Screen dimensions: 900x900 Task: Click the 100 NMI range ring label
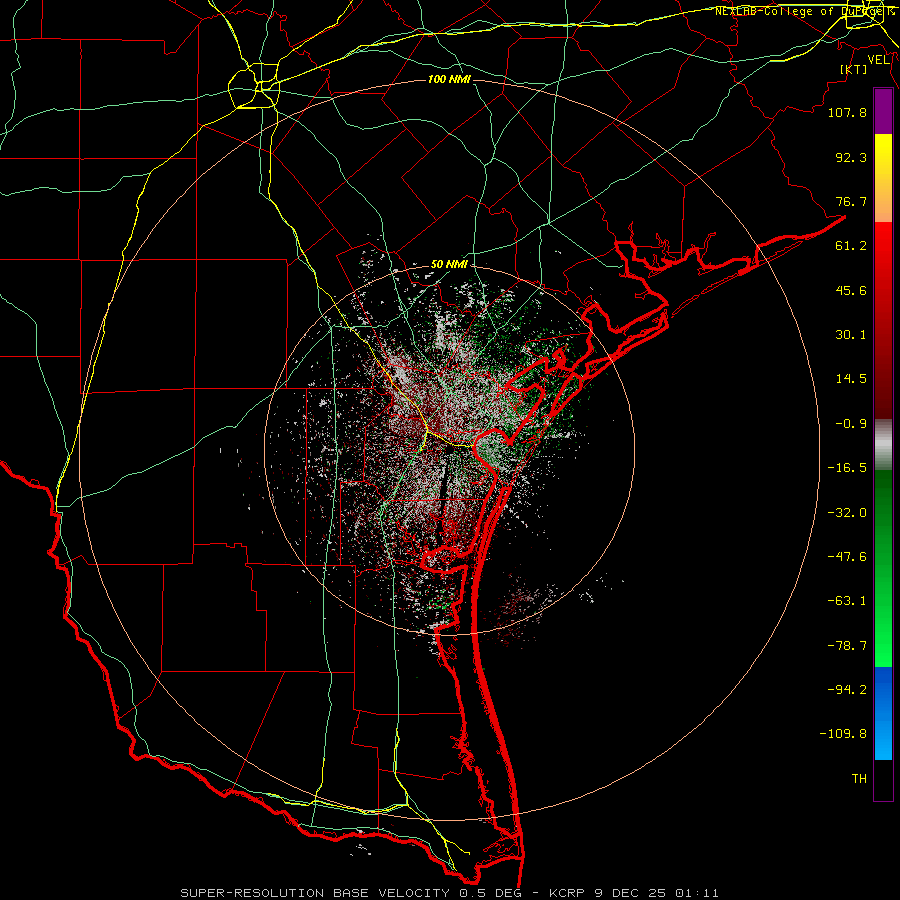coord(449,79)
